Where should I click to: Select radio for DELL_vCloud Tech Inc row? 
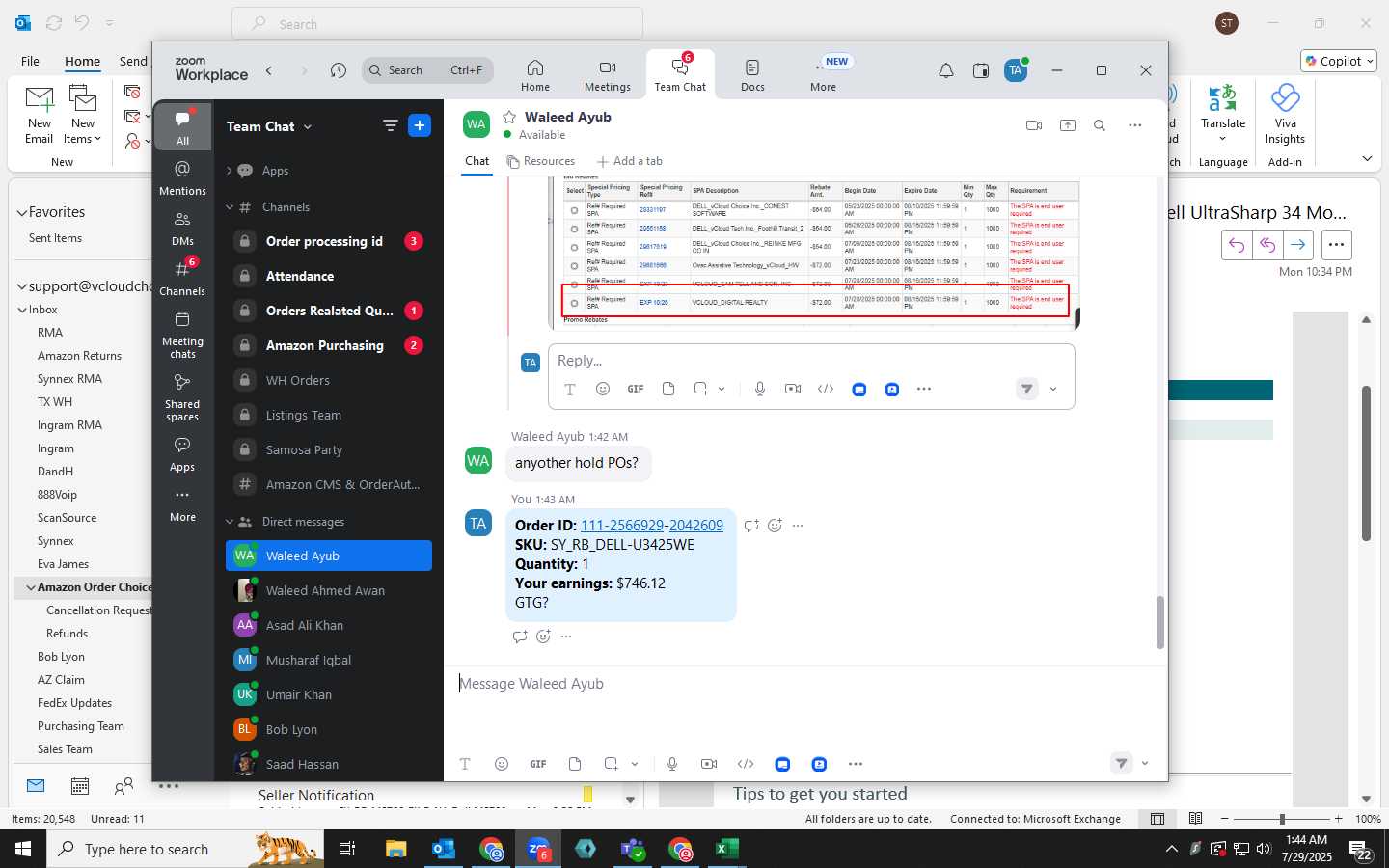[574, 229]
